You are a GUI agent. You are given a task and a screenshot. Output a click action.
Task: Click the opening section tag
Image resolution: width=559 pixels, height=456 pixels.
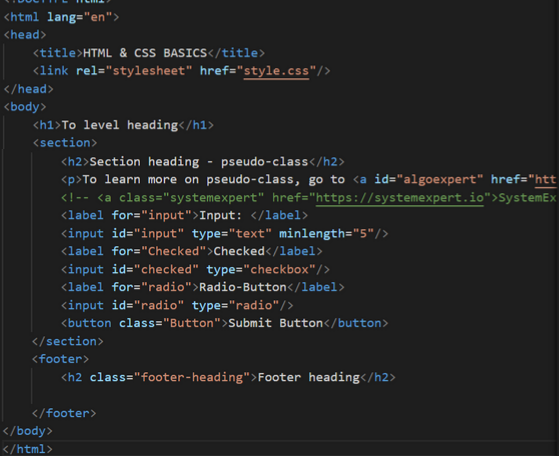point(65,143)
